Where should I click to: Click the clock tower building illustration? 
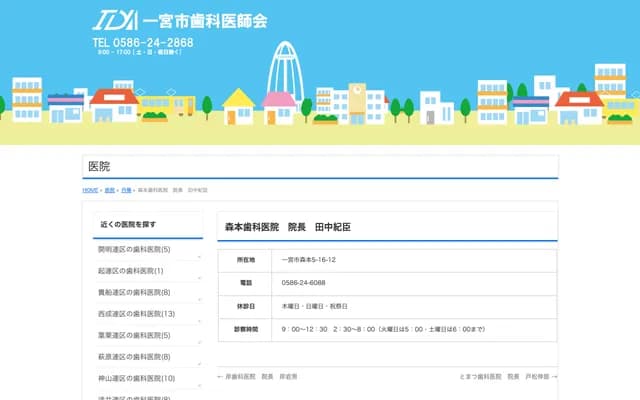[355, 101]
